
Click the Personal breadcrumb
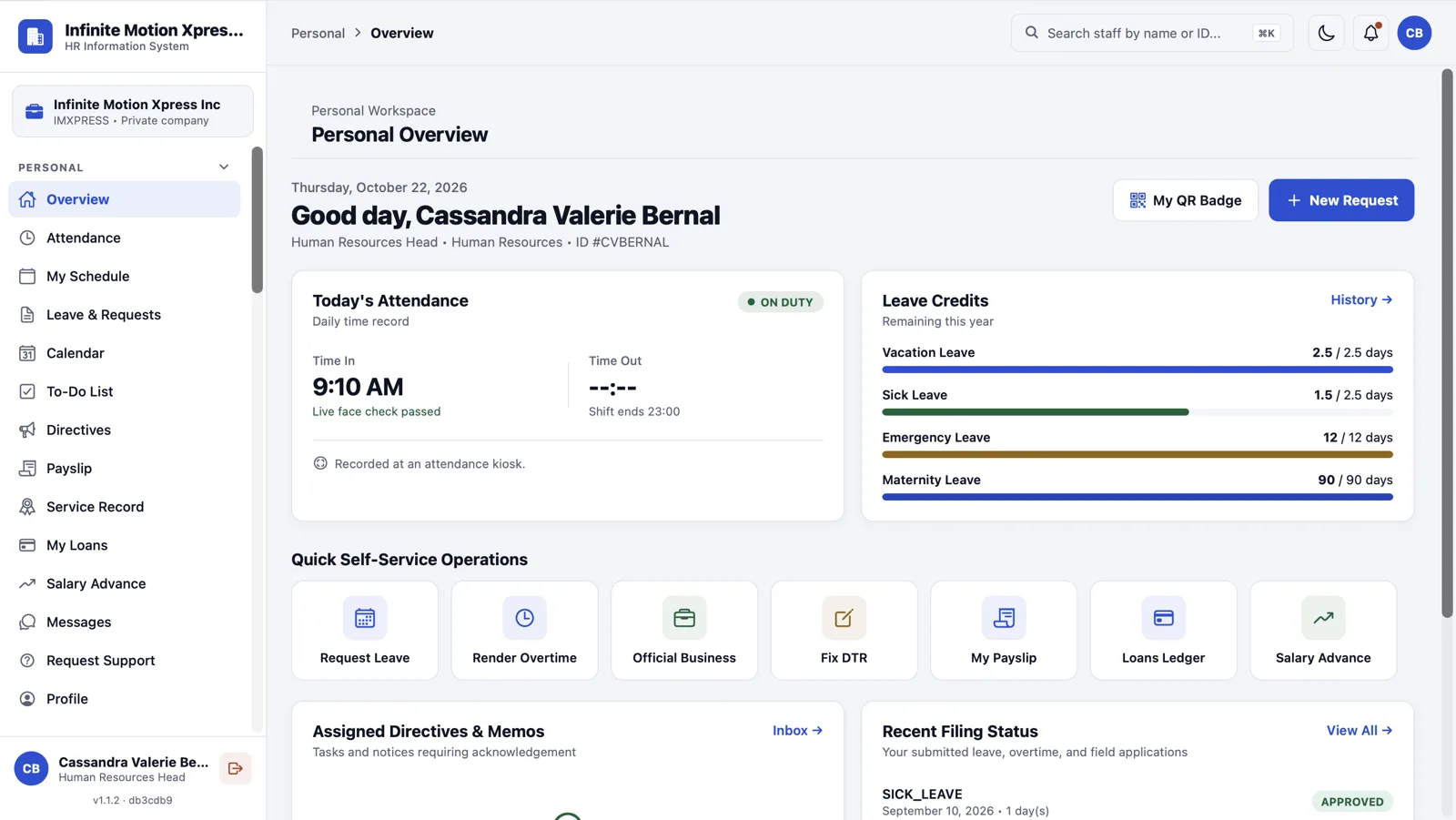tap(318, 33)
